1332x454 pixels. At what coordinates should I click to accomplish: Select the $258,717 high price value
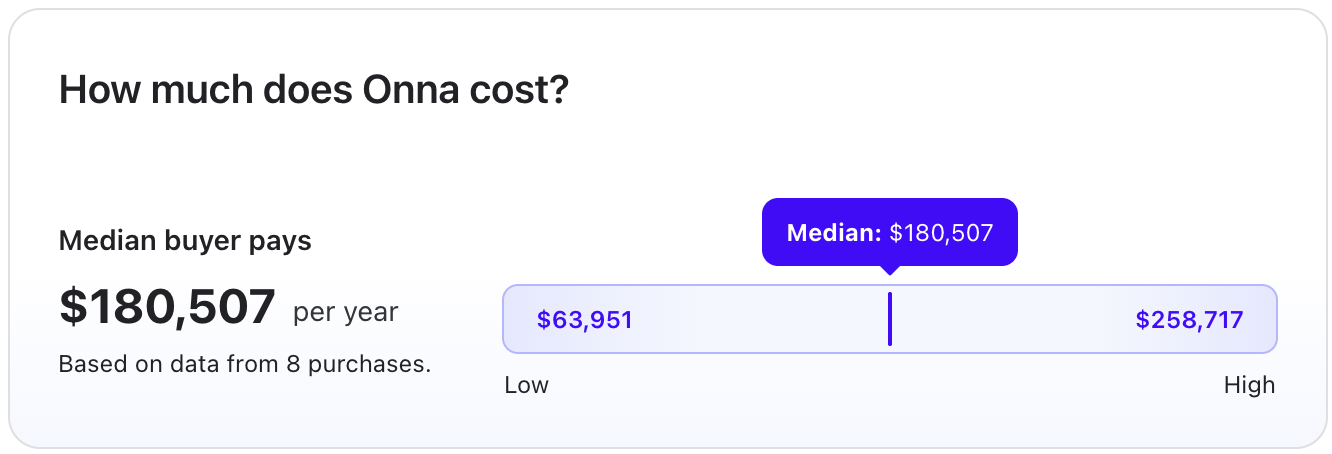1189,320
